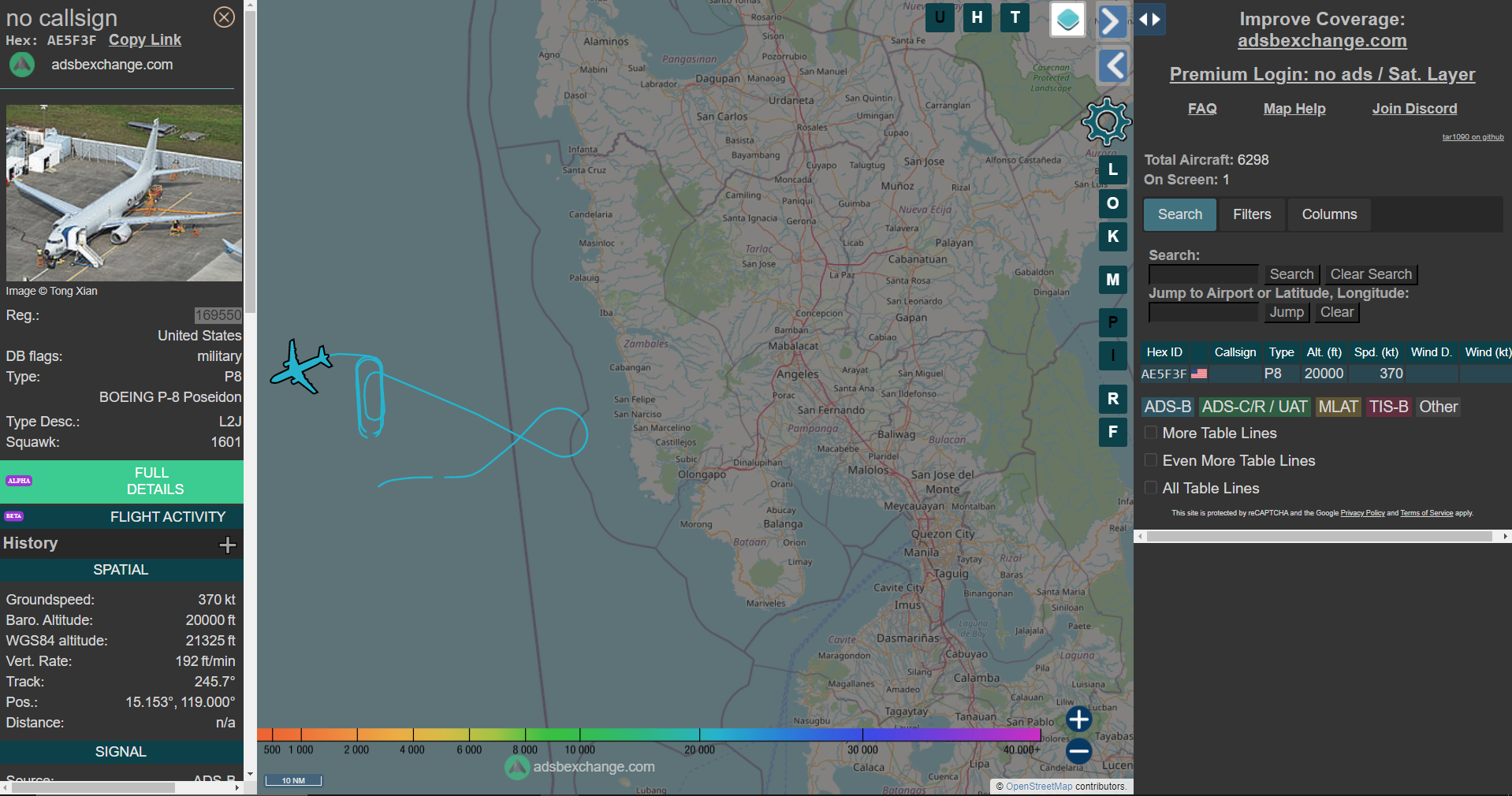The height and width of the screenshot is (796, 1512).
Task: Toggle ADS-C/R / UAT source filter
Action: (1254, 407)
